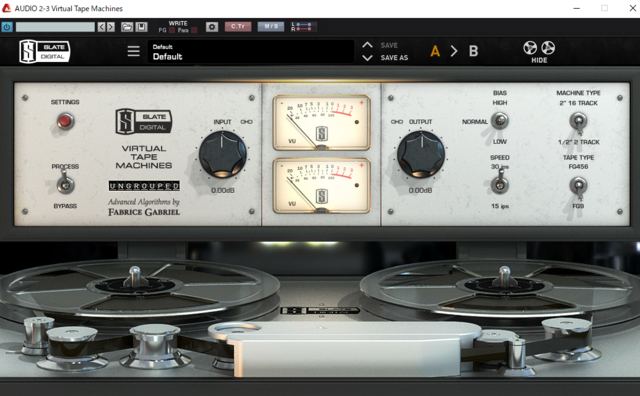The height and width of the screenshot is (396, 640).
Task: Click the OUTPUT gain knob
Action: point(421,154)
